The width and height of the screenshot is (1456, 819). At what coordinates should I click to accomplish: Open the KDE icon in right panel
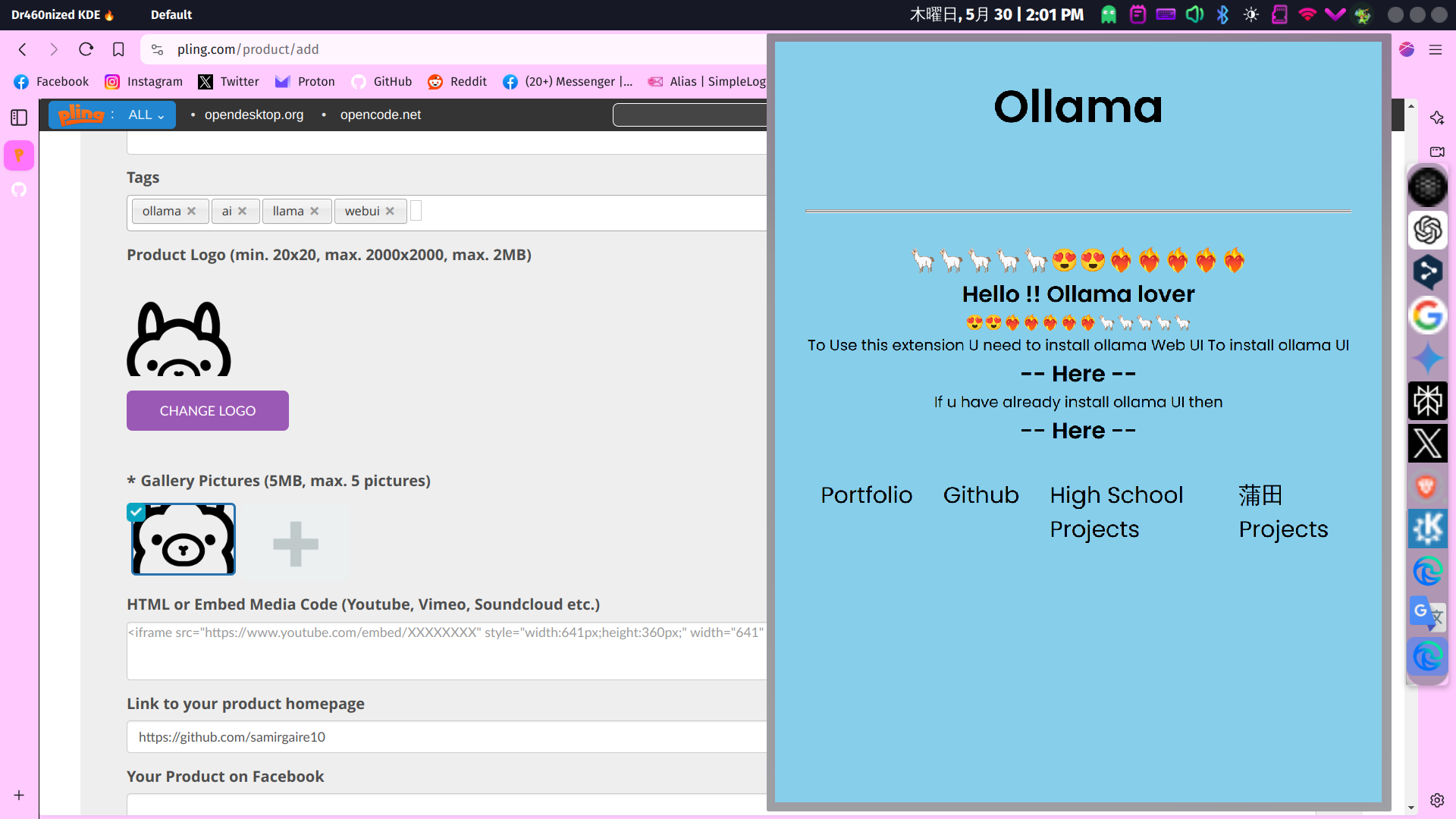(x=1428, y=529)
